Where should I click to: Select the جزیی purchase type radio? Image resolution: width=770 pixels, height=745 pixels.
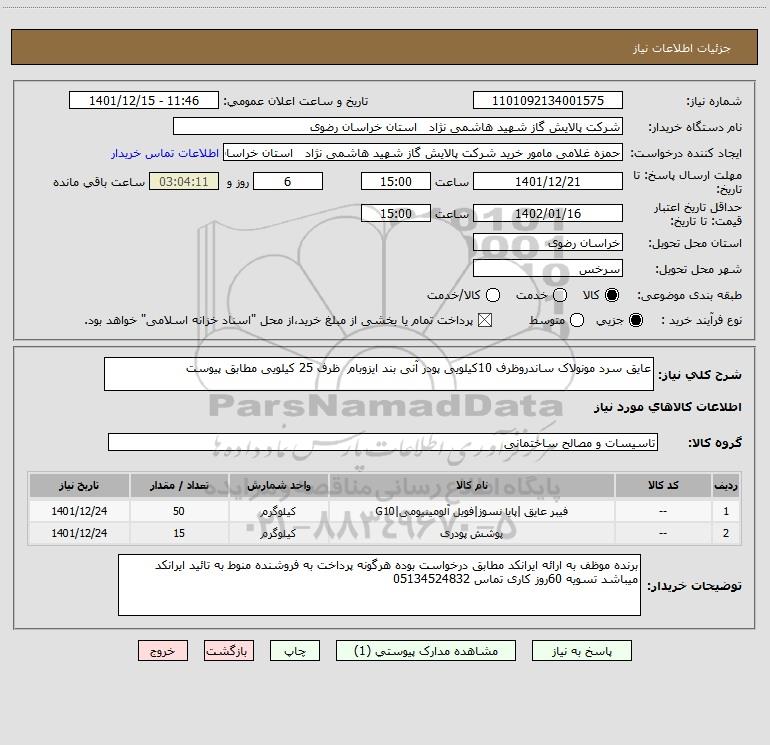tap(635, 320)
